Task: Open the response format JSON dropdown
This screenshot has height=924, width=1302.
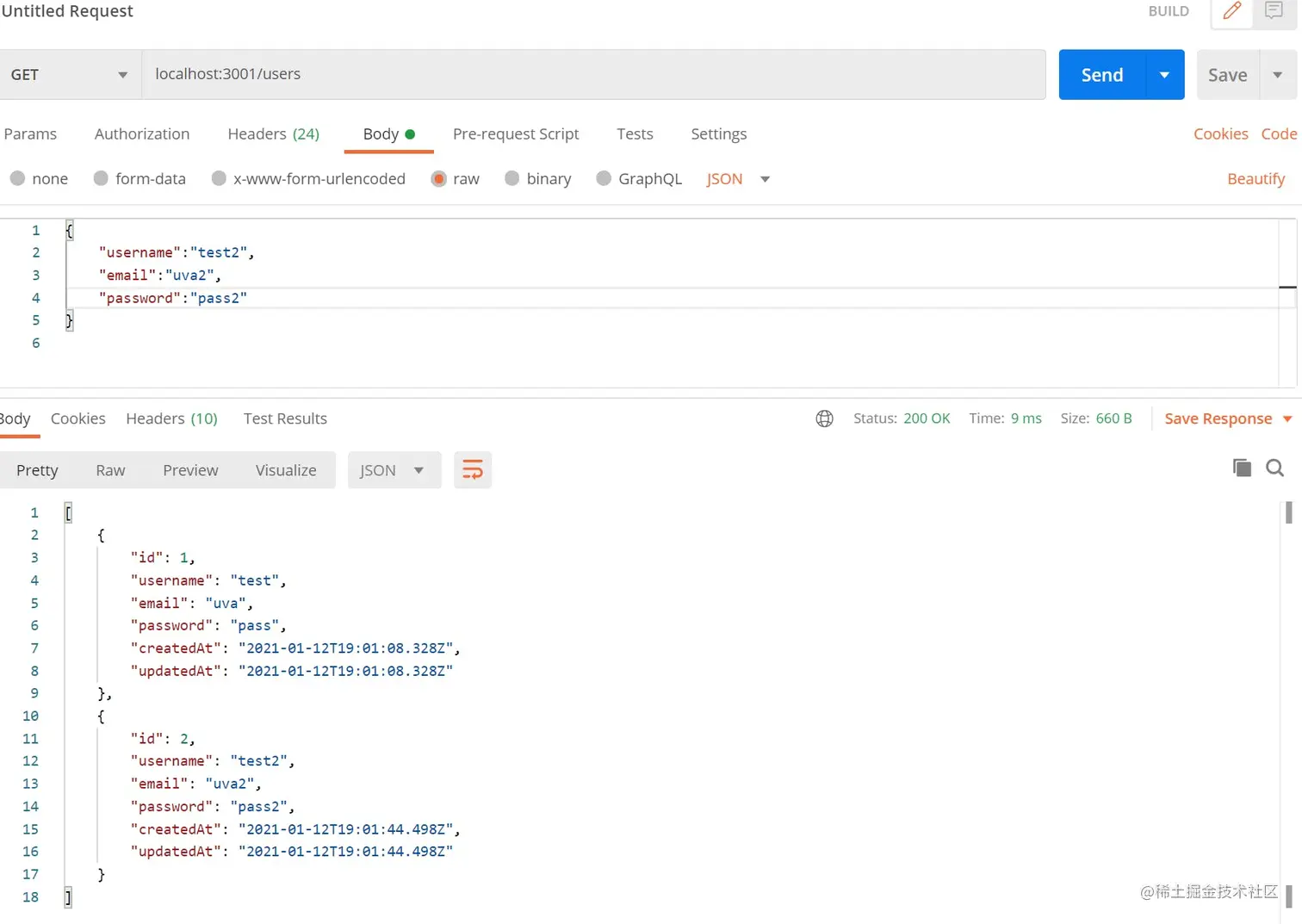Action: click(x=394, y=470)
